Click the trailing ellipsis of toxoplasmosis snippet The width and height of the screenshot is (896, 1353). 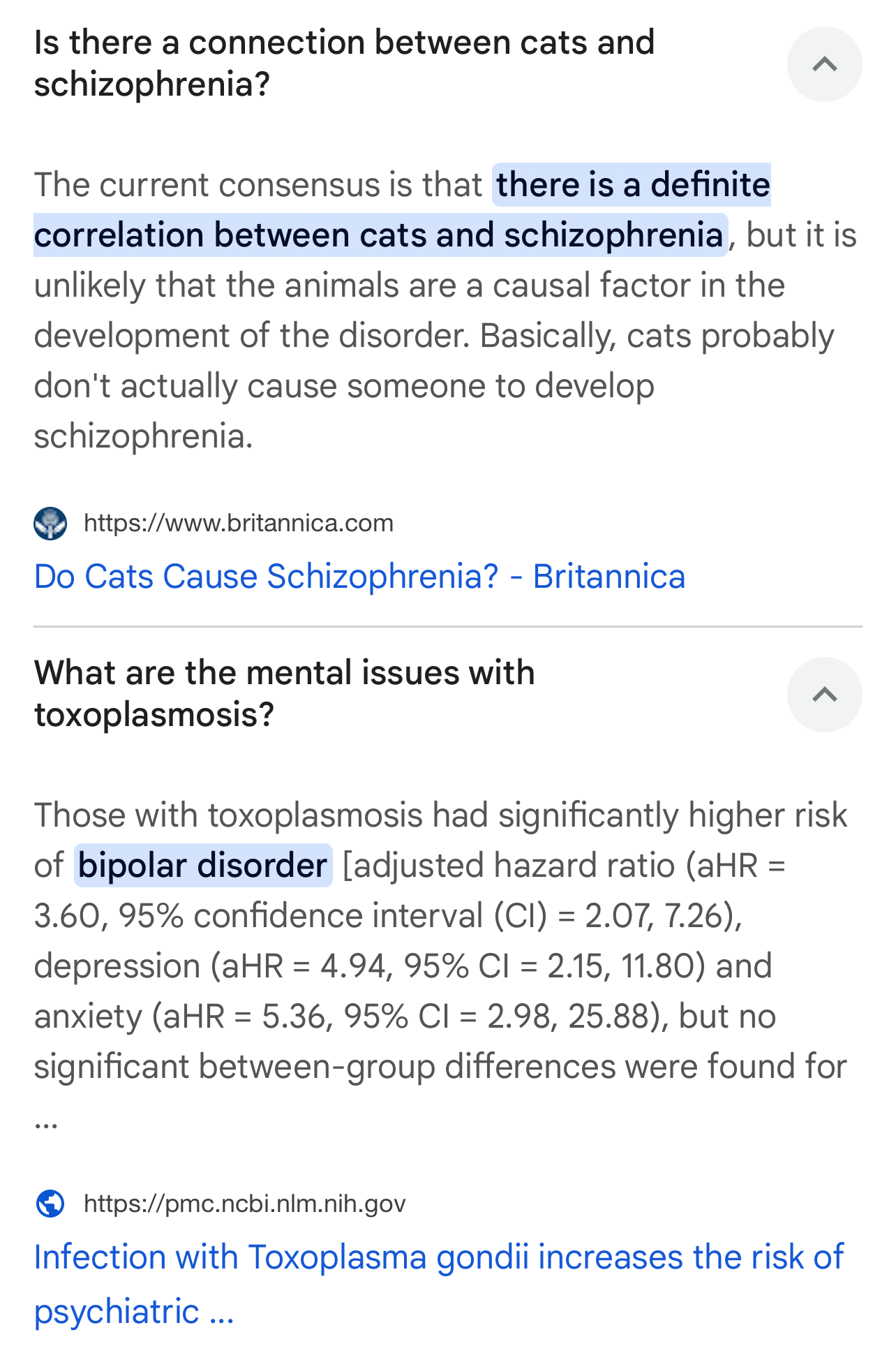46,1118
